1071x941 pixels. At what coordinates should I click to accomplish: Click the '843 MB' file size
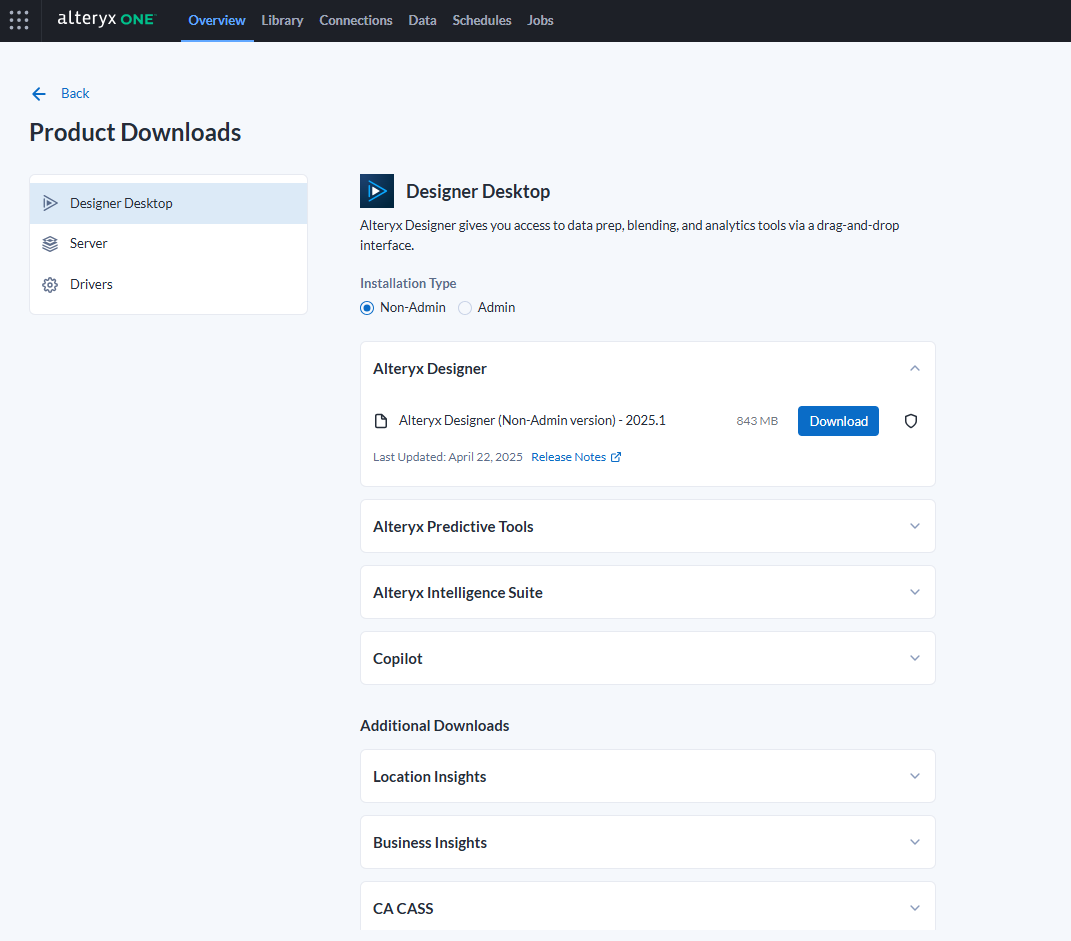coord(757,421)
